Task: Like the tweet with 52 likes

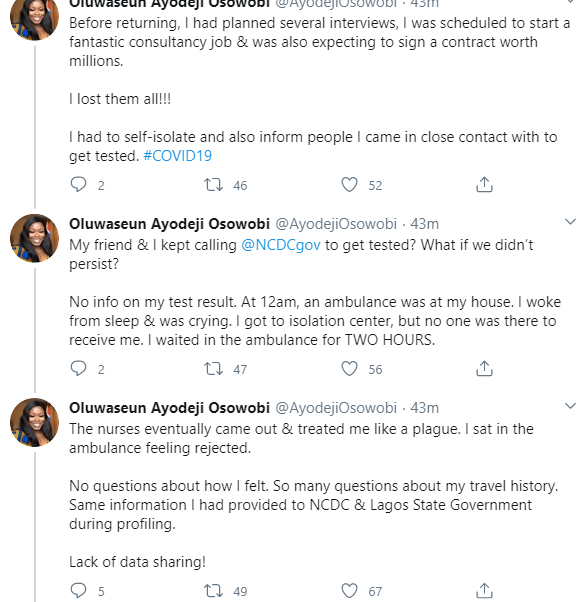Action: click(x=349, y=185)
